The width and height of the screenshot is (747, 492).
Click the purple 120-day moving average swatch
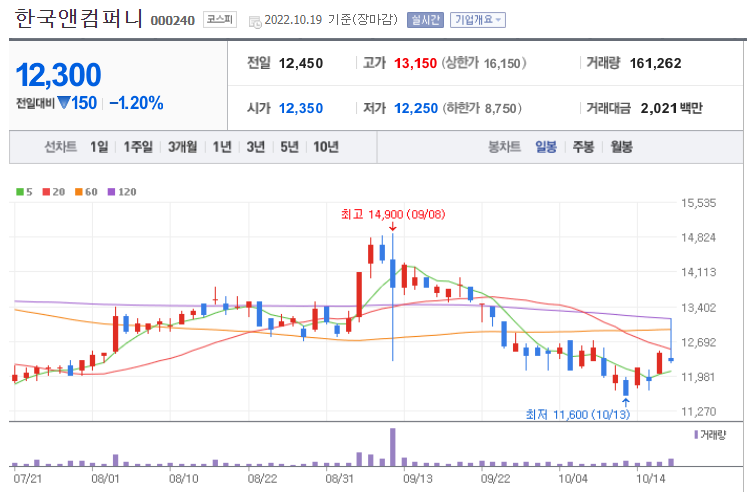point(111,192)
